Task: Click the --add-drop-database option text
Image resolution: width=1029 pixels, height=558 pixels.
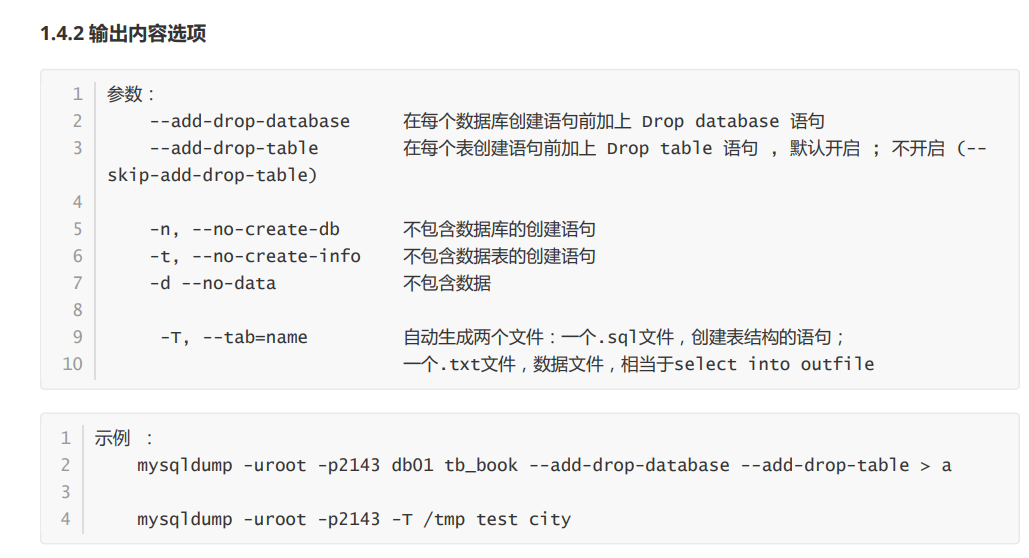Action: tap(249, 121)
